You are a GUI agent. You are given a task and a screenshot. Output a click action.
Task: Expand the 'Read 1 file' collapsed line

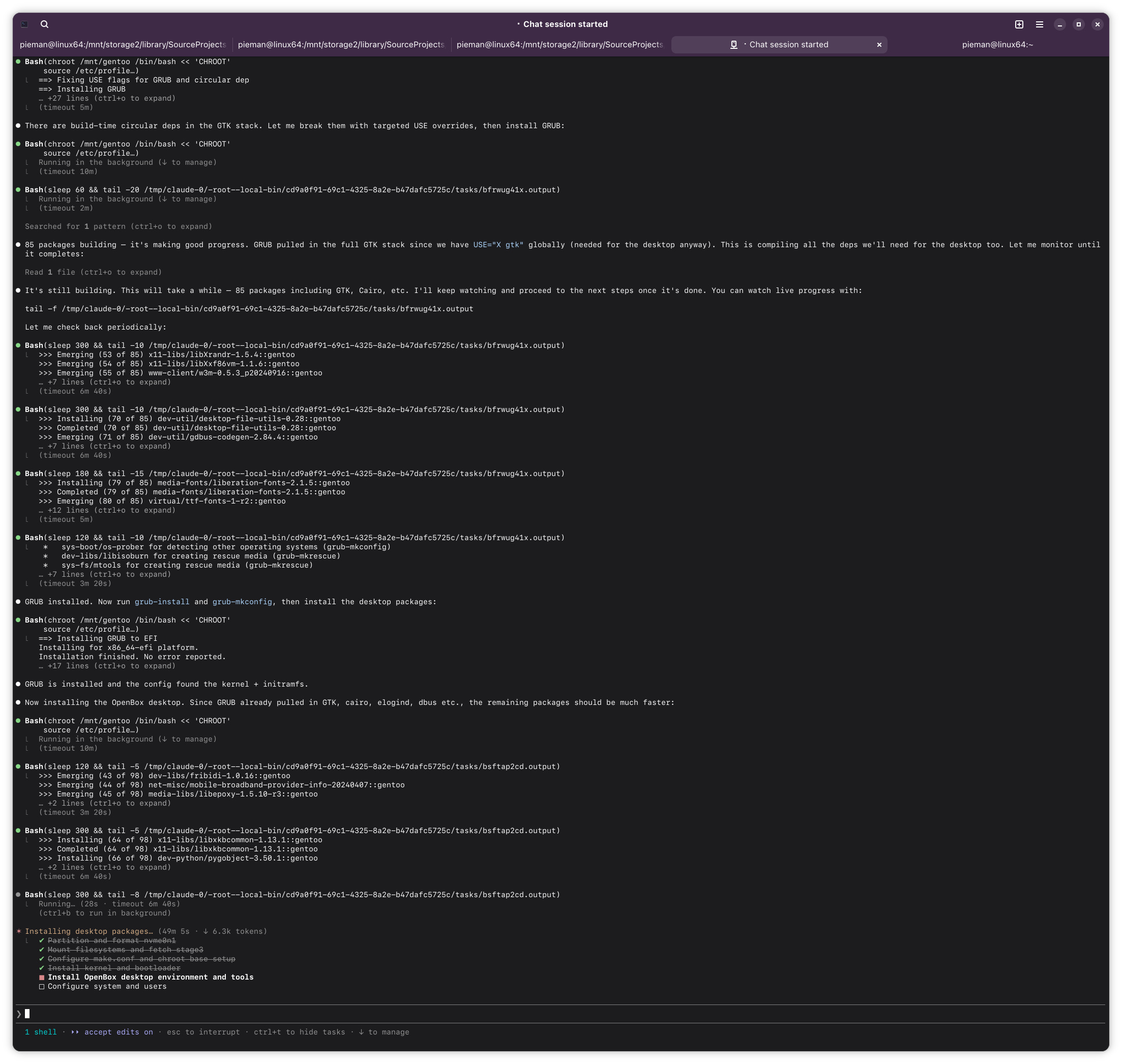tap(93, 272)
